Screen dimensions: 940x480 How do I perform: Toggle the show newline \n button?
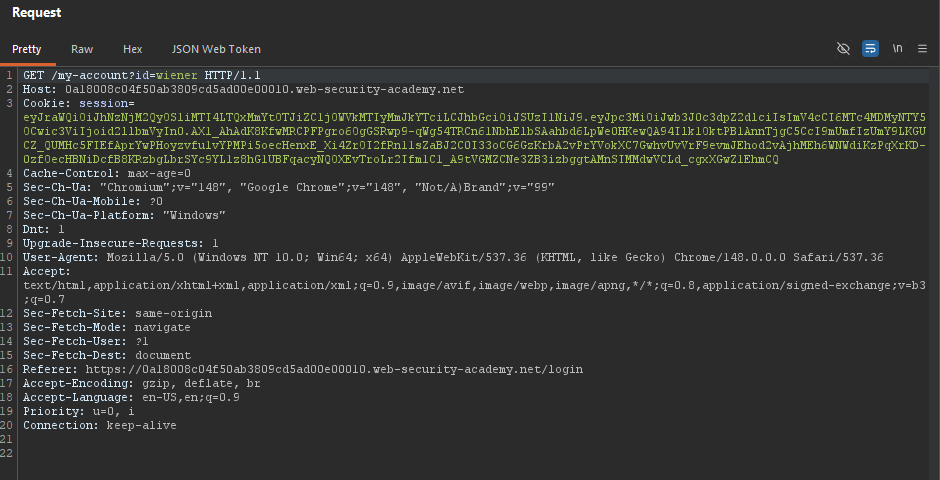(x=897, y=49)
